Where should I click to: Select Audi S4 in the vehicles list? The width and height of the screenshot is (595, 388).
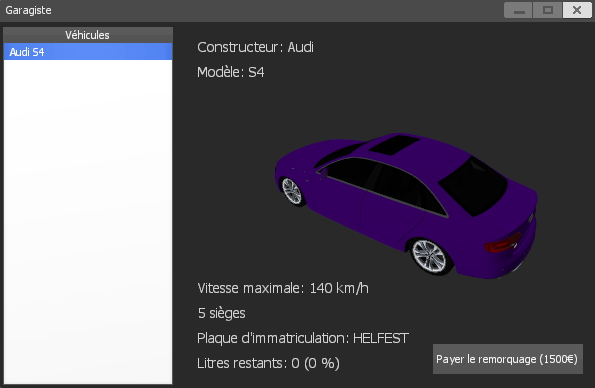[88, 52]
